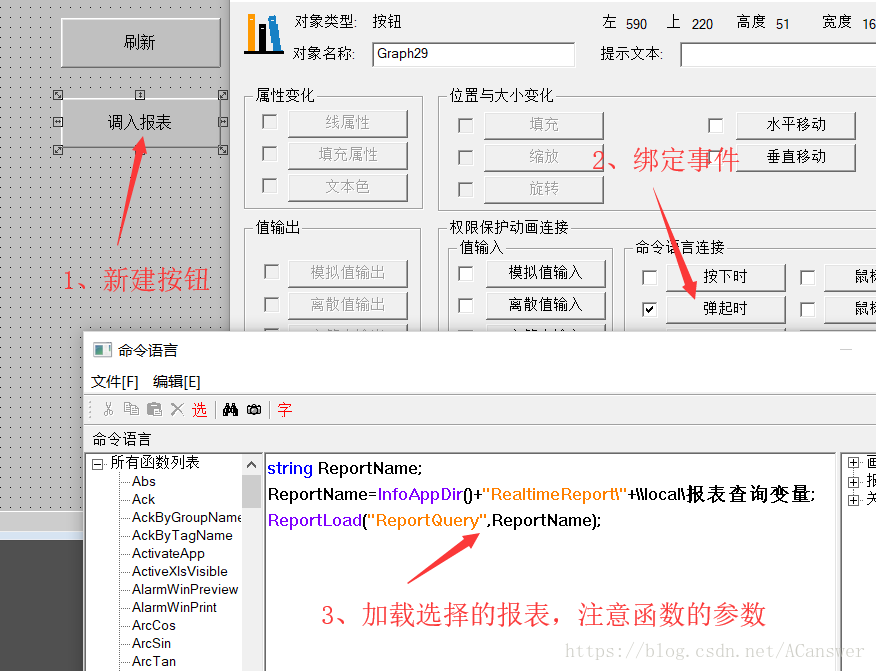The height and width of the screenshot is (671, 876).
Task: Click the left-middle handle of 调入报表 button
Action: (x=58, y=122)
